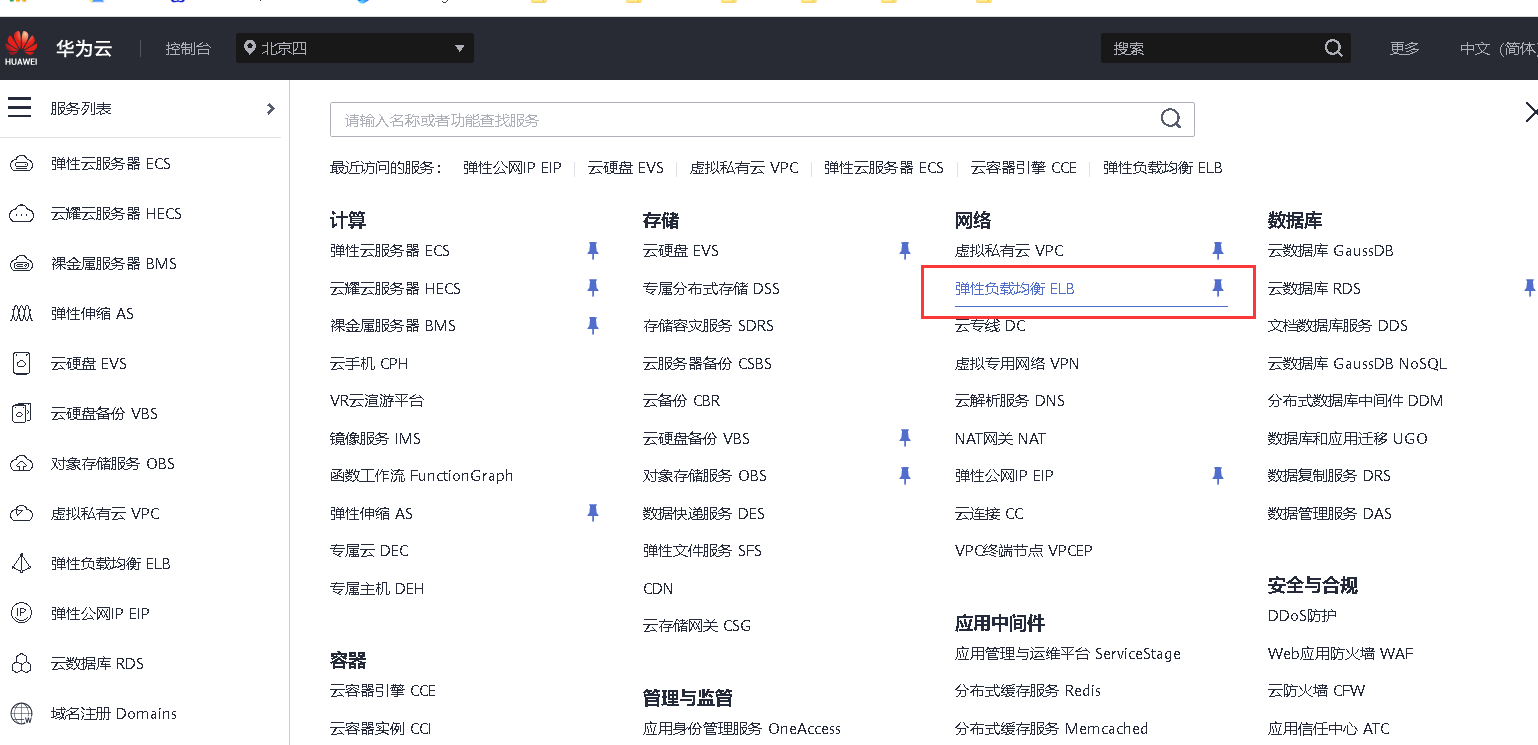Open 函数工作流 FunctionGraph
Screen dimensions: 1538x745
[x=421, y=475]
